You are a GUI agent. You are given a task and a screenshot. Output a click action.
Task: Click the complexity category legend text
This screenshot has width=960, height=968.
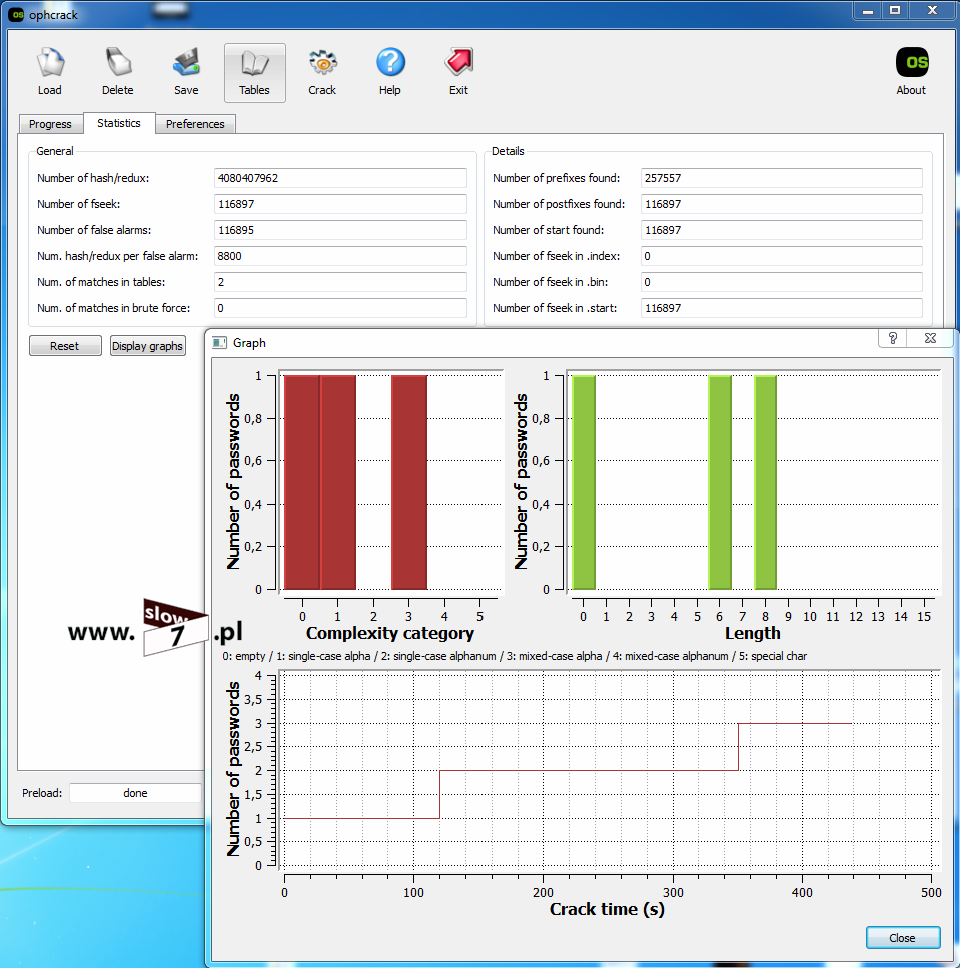pos(514,656)
